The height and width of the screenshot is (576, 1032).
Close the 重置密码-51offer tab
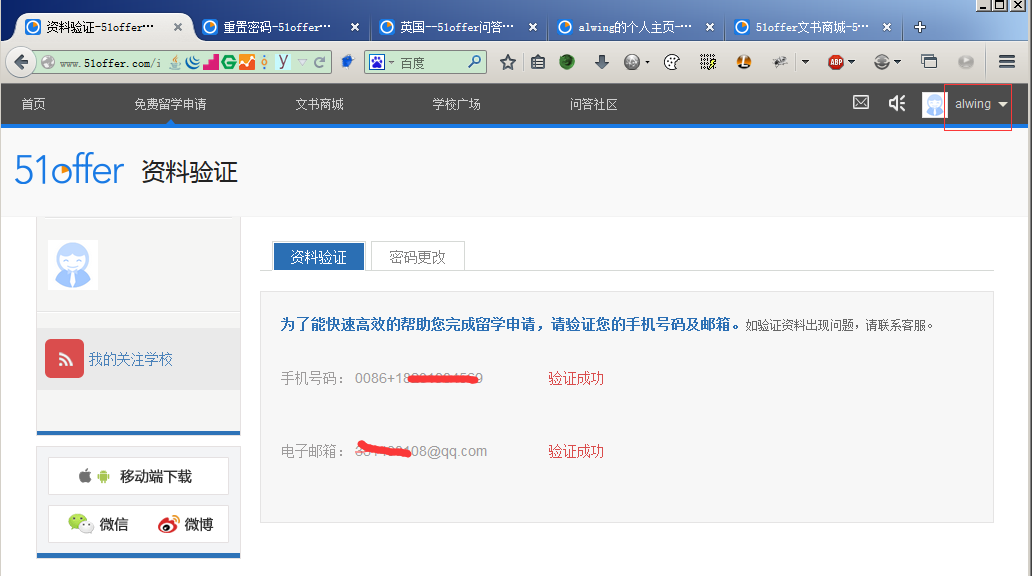tap(355, 27)
